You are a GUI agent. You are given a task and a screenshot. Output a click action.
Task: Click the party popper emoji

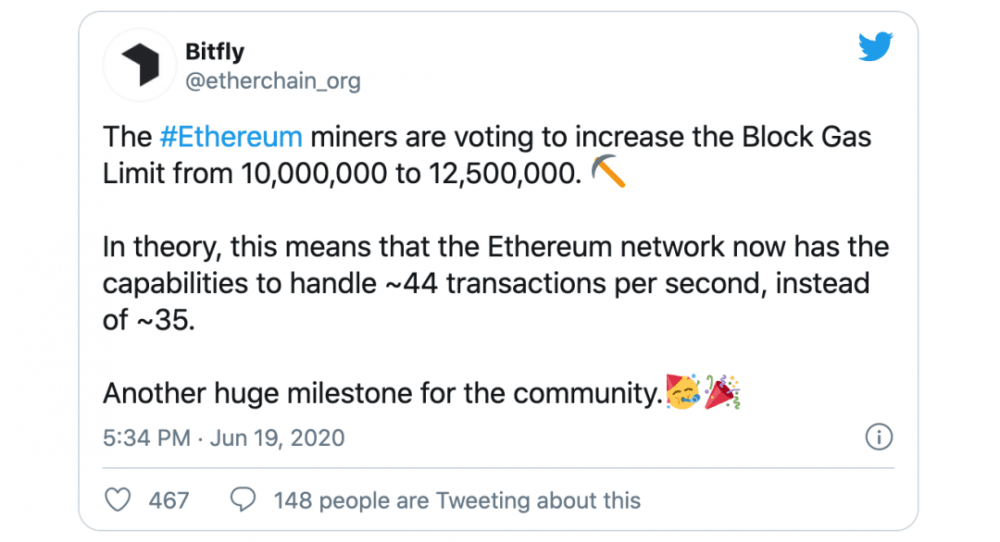click(722, 393)
